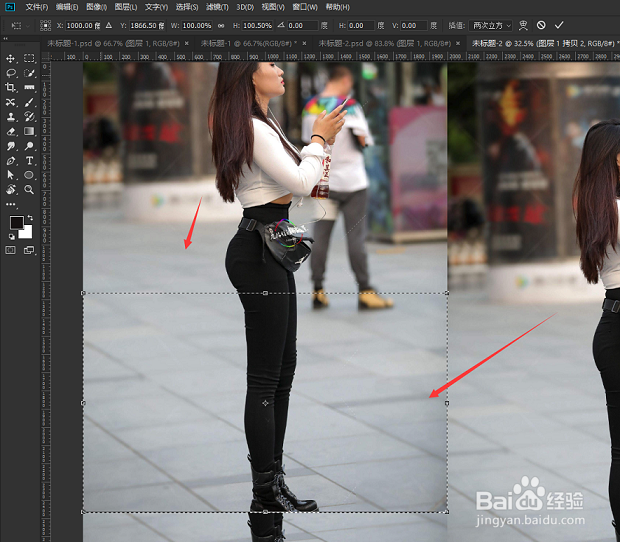Select the Quick Selection brush tool

(x=29, y=73)
